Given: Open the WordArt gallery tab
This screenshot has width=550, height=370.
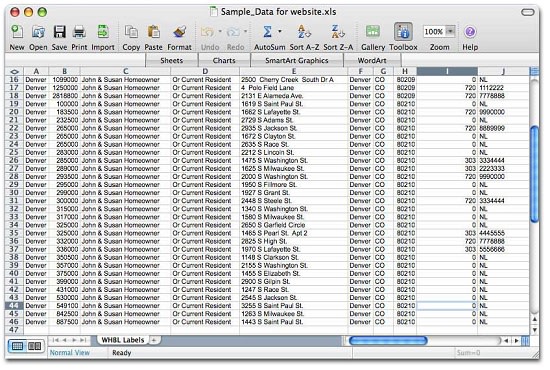Looking at the screenshot, I should [372, 60].
